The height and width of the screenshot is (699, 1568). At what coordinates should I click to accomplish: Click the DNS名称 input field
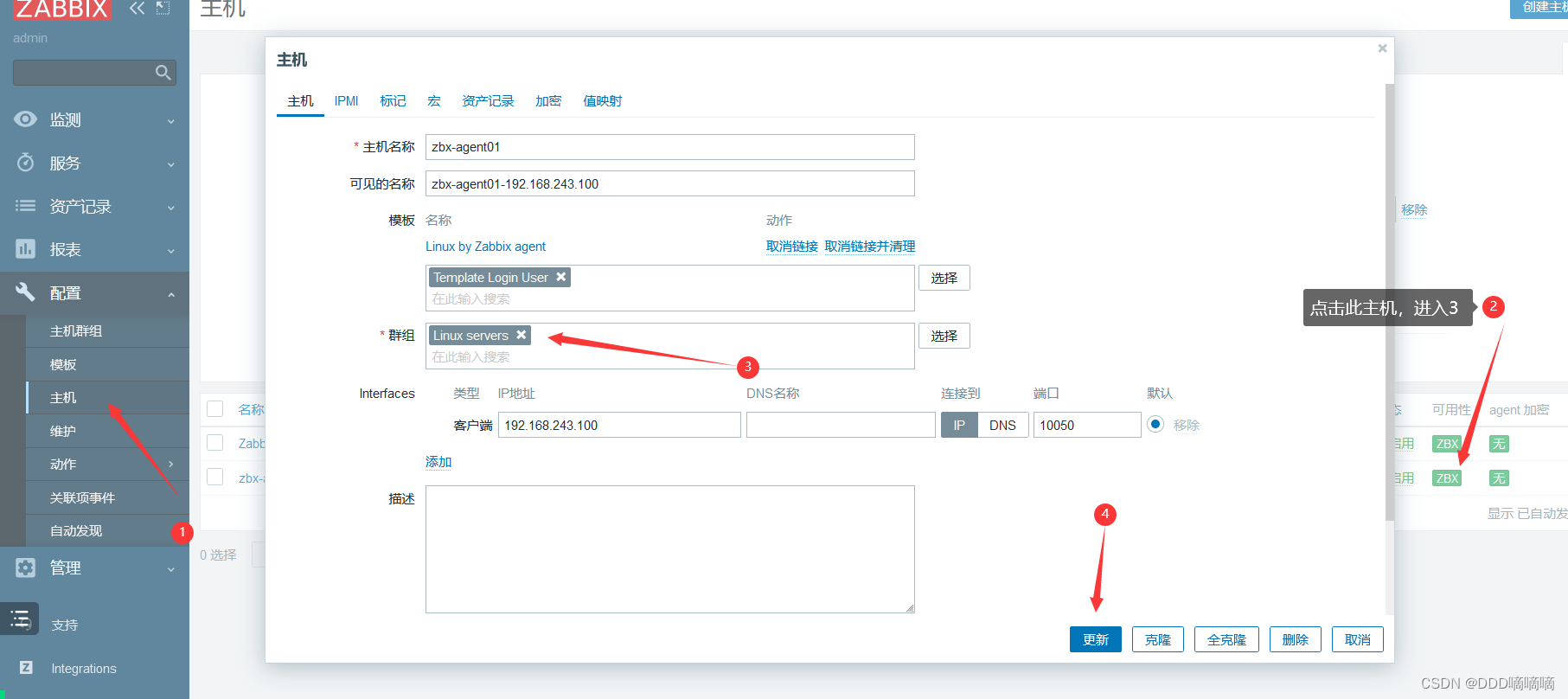pyautogui.click(x=841, y=425)
